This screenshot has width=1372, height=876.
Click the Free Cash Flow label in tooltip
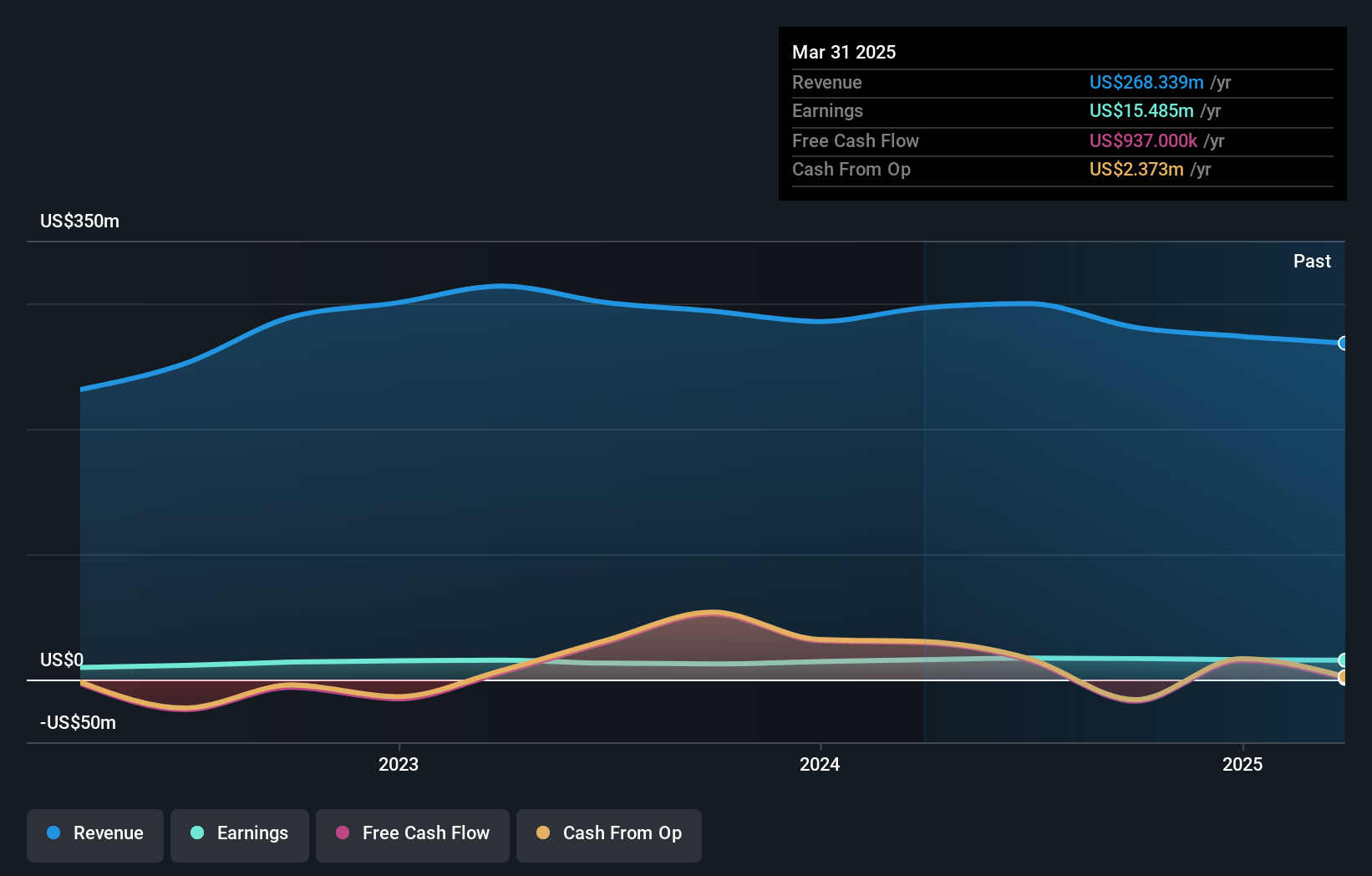[856, 141]
